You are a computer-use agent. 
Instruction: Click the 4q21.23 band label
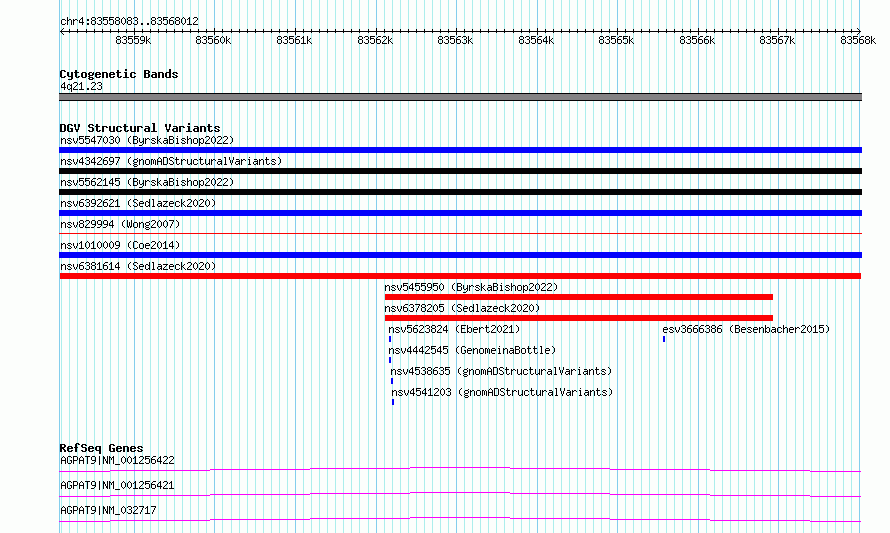click(81, 86)
